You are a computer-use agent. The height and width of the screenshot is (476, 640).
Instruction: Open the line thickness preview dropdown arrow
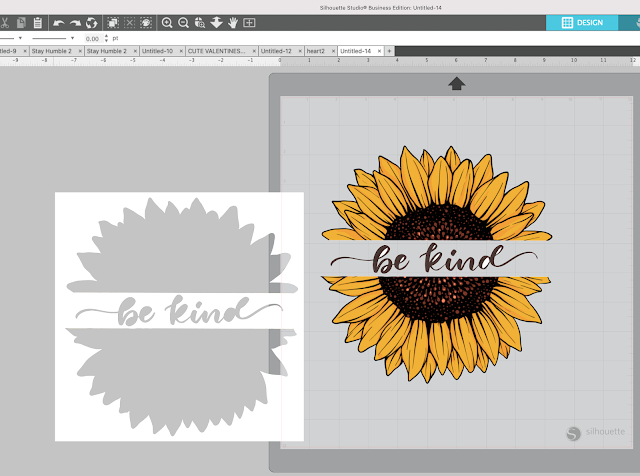(x=72, y=38)
